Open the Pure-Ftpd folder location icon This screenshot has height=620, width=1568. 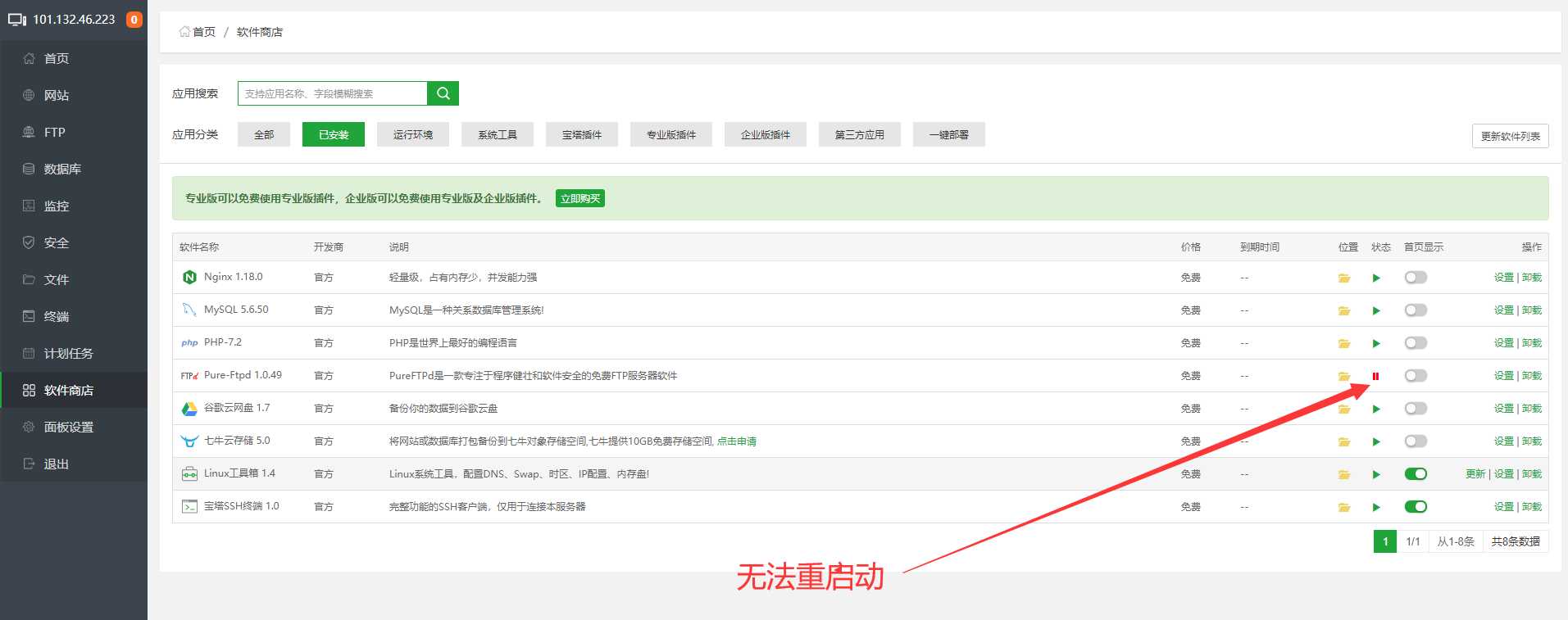pyautogui.click(x=1344, y=376)
